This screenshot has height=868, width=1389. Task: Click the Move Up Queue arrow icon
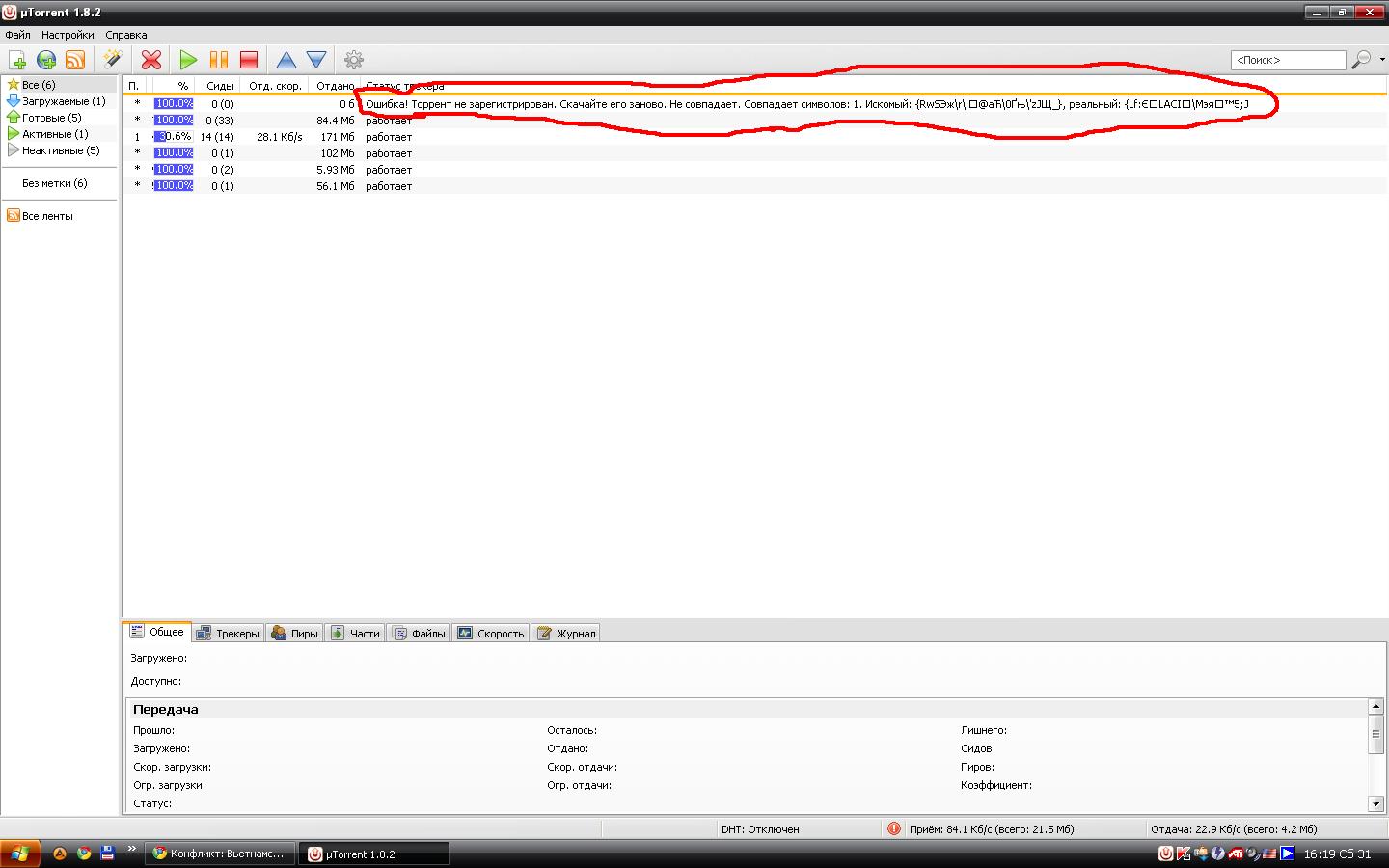click(286, 60)
